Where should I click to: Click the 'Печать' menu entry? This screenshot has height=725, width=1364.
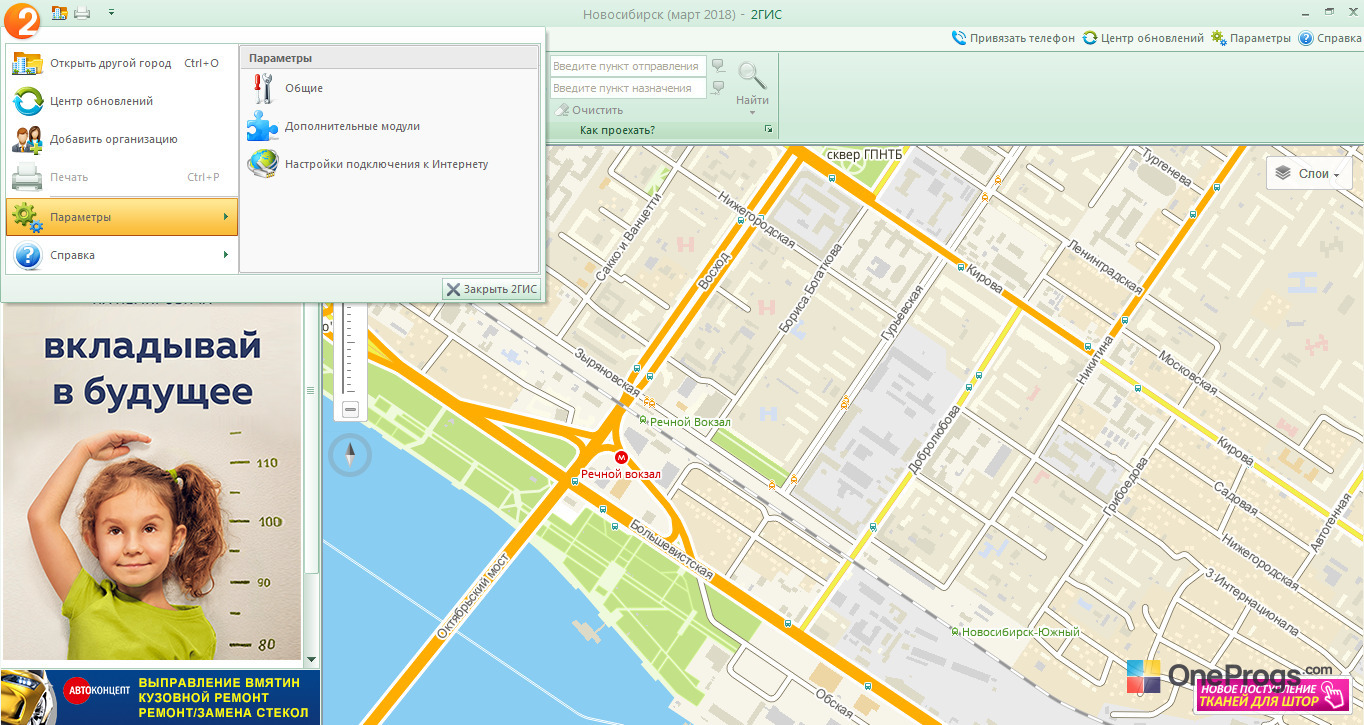[122, 177]
